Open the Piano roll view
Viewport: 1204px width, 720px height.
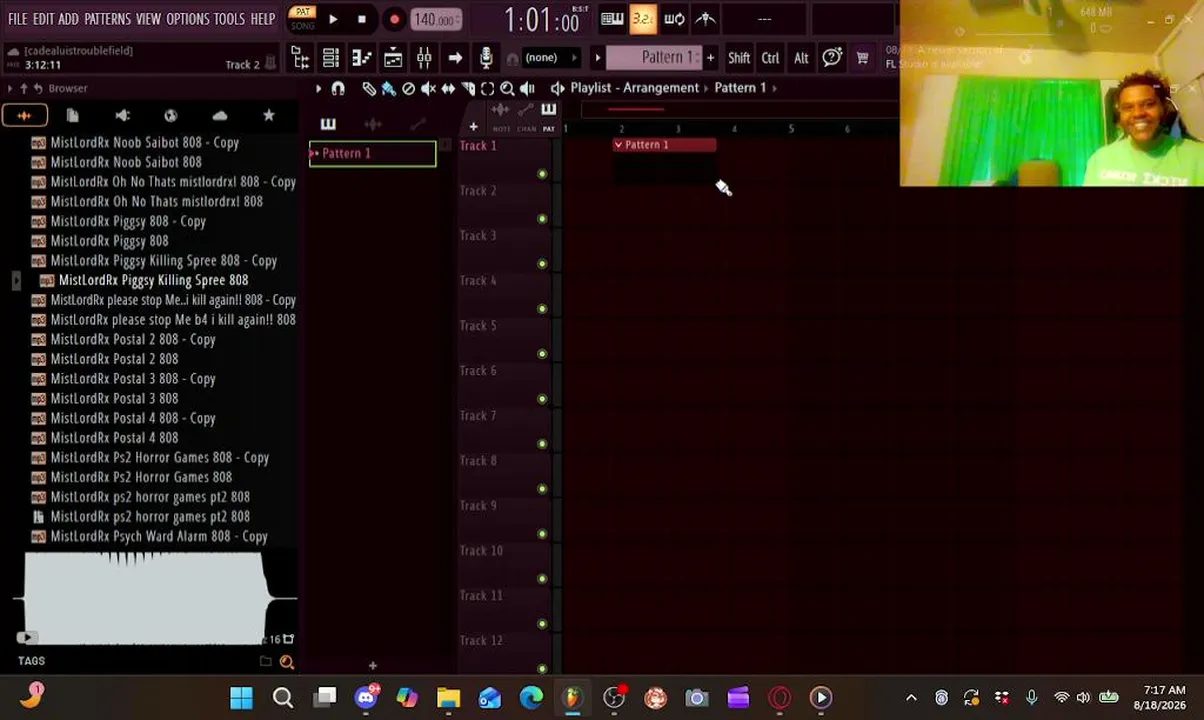click(362, 58)
